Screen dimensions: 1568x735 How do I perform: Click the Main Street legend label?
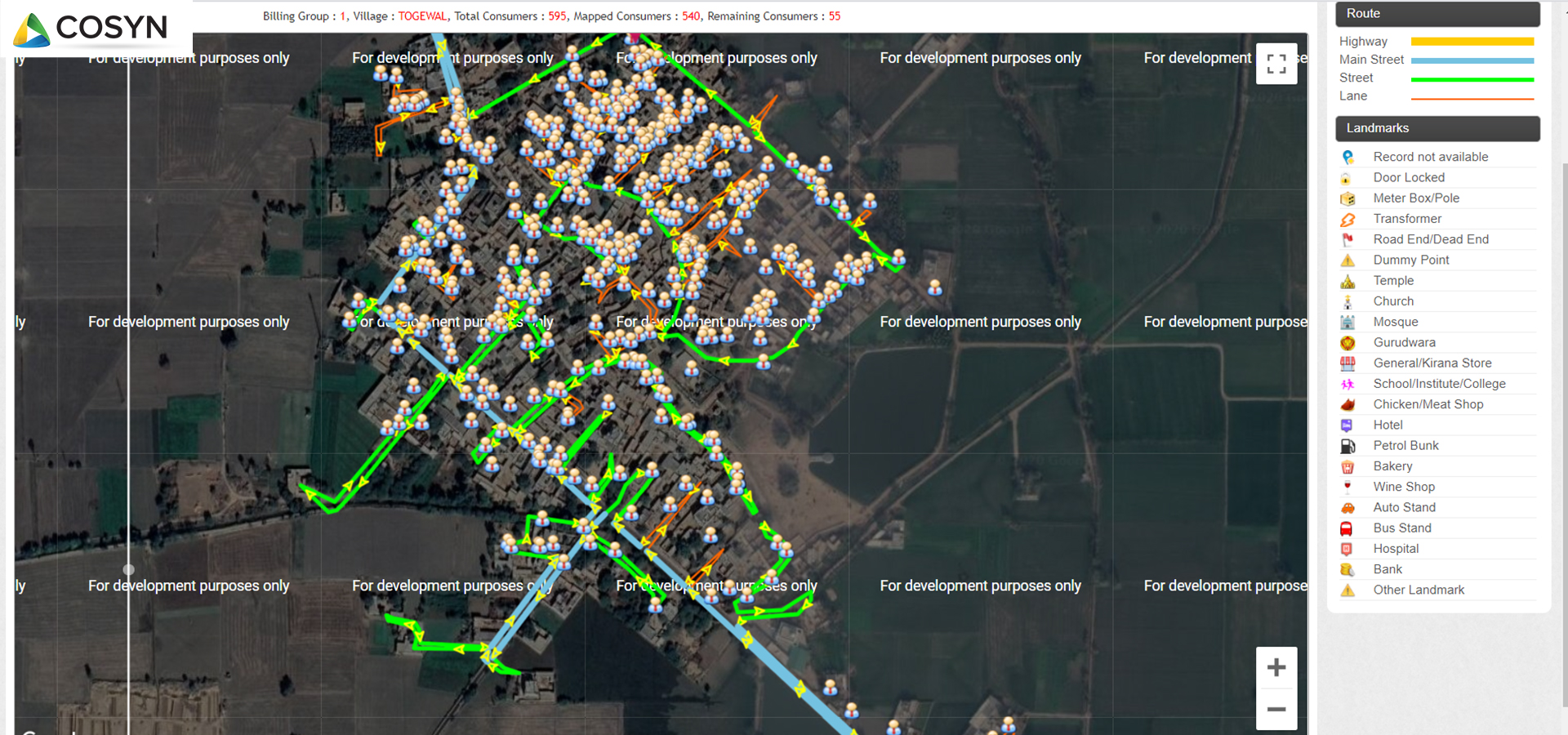click(x=1371, y=60)
